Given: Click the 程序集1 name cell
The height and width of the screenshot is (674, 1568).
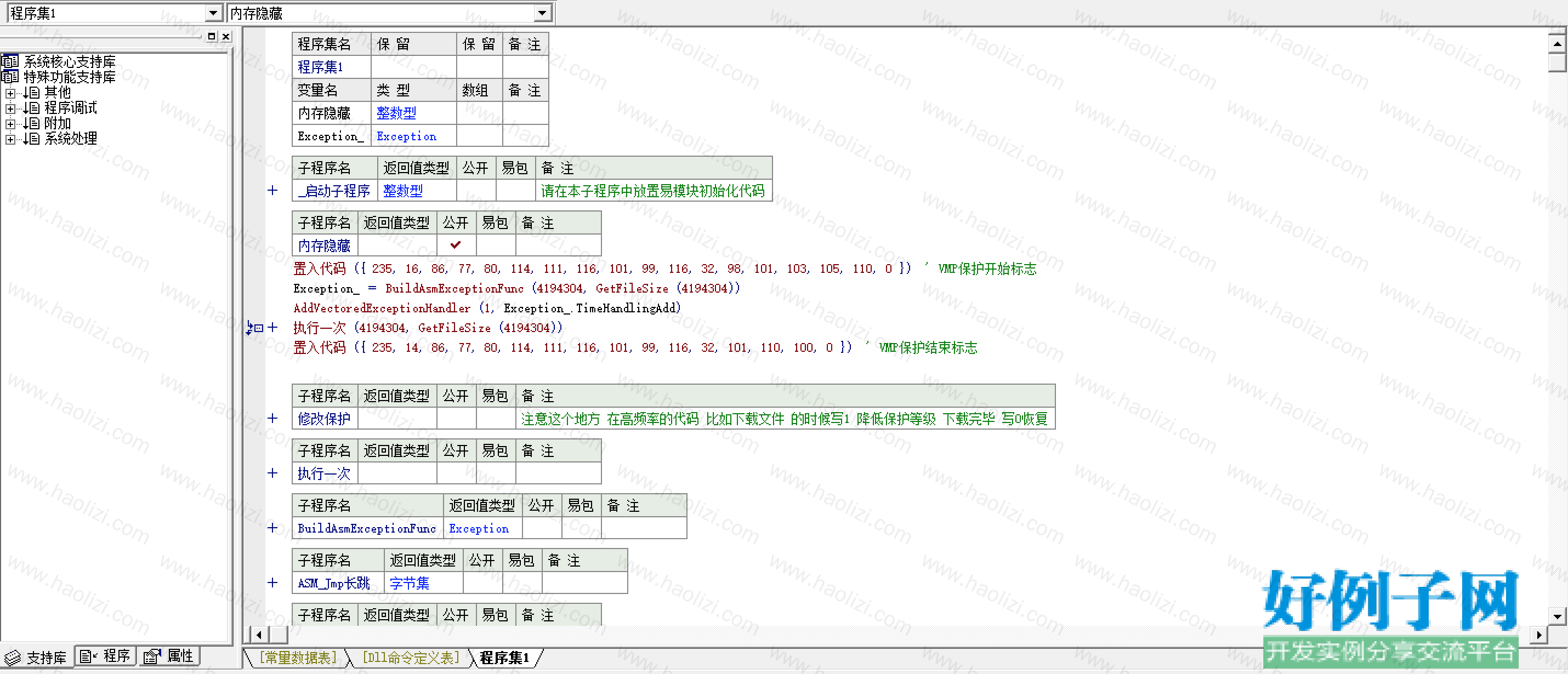Looking at the screenshot, I should [331, 67].
